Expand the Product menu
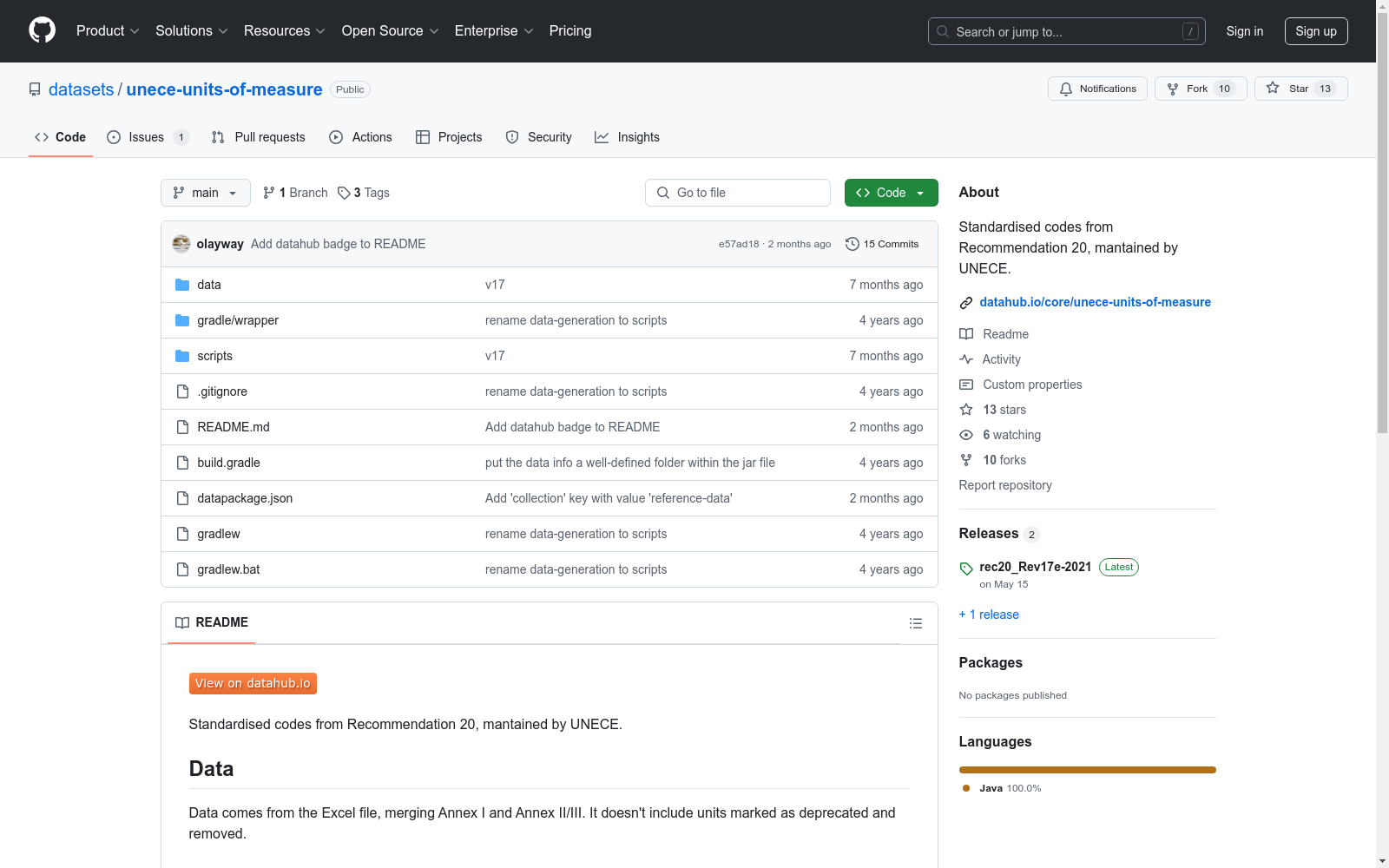 (108, 31)
